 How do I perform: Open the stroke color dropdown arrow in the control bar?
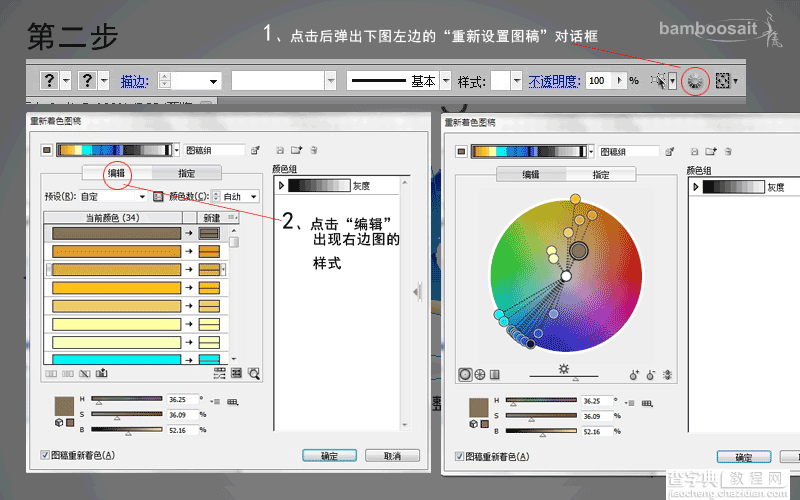pyautogui.click(x=105, y=81)
